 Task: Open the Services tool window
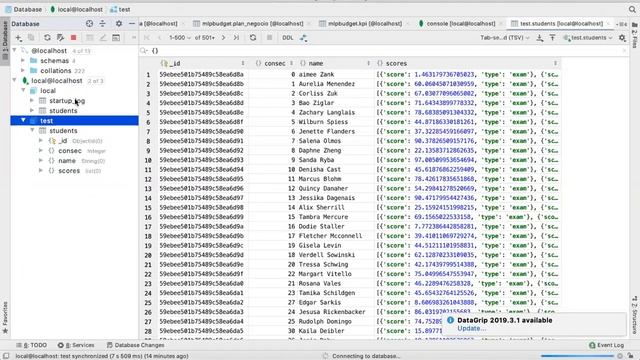tap(76, 345)
